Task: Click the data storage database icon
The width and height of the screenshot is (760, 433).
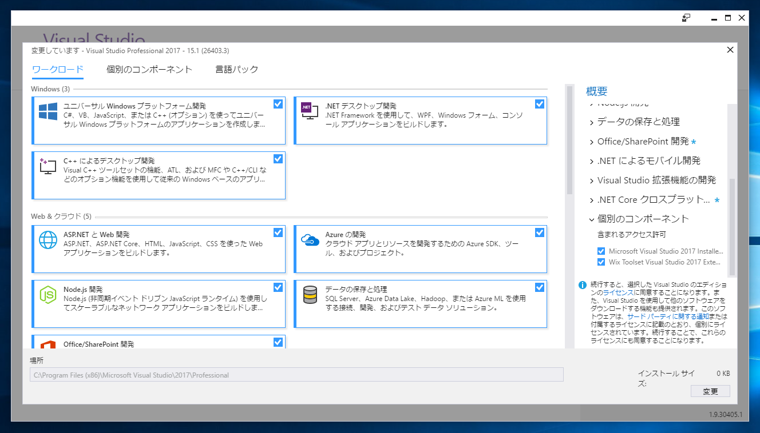Action: pyautogui.click(x=310, y=295)
